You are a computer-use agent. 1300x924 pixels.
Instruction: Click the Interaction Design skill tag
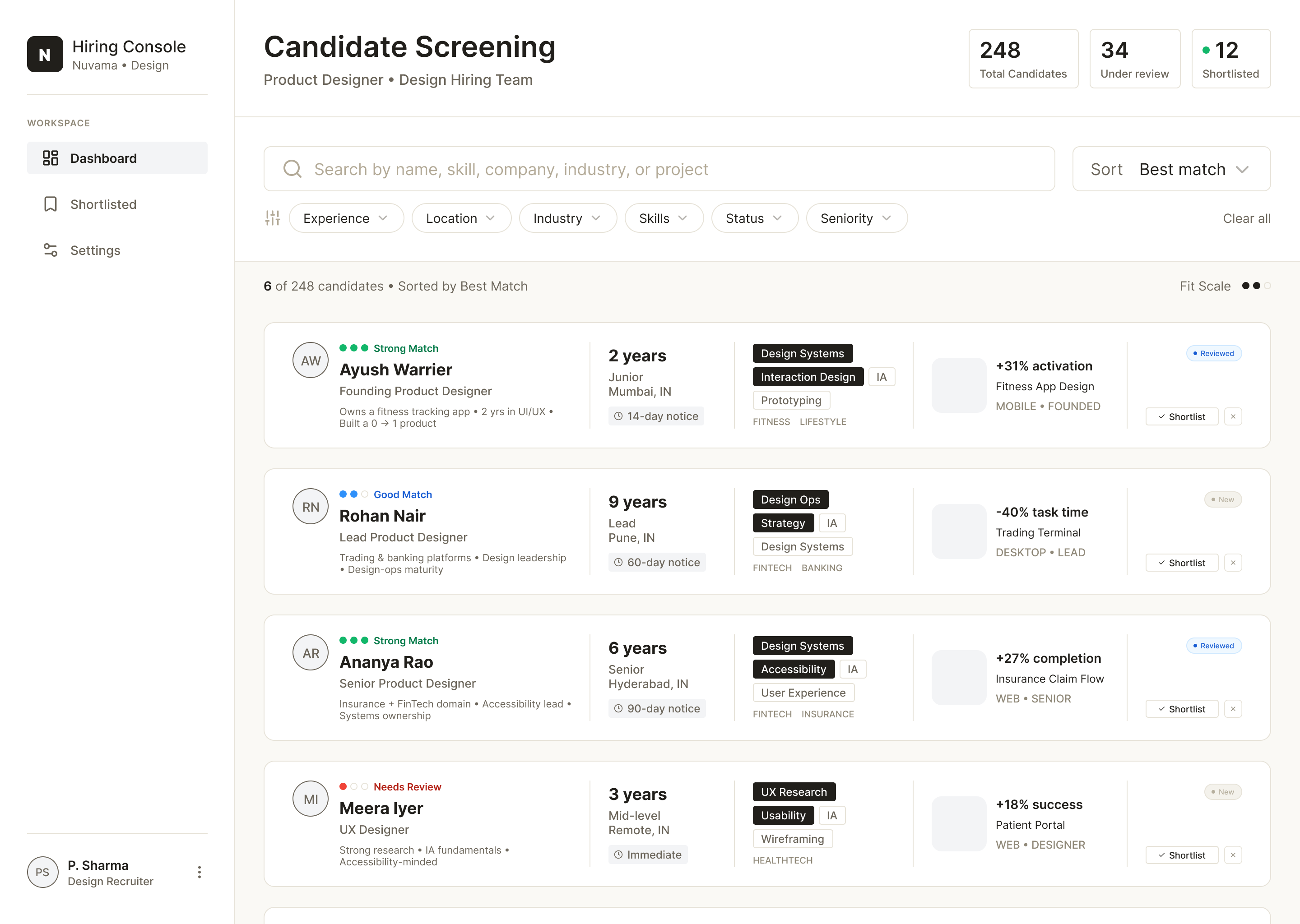(808, 377)
